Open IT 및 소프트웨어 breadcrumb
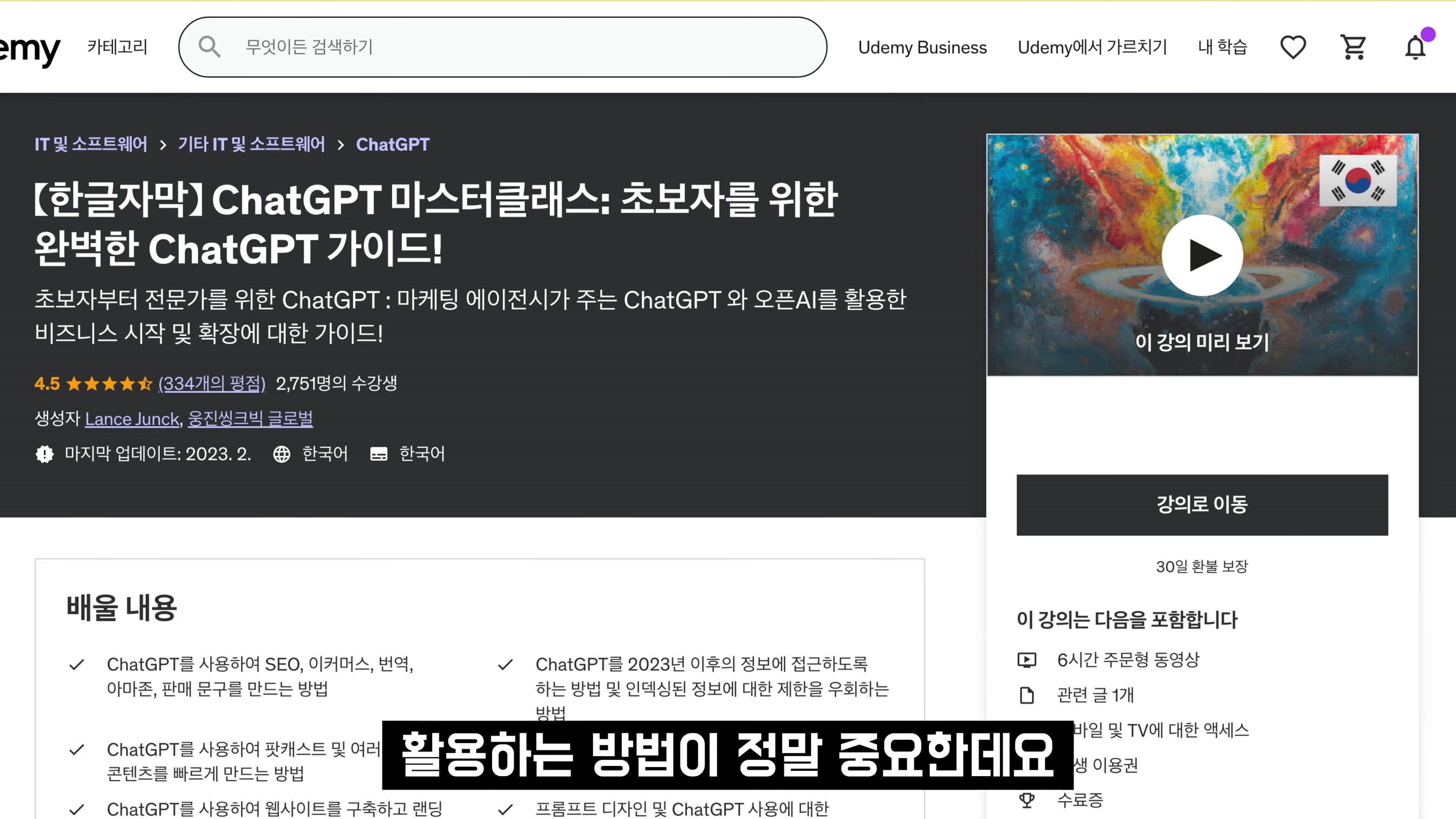The height and width of the screenshot is (819, 1456). (91, 144)
